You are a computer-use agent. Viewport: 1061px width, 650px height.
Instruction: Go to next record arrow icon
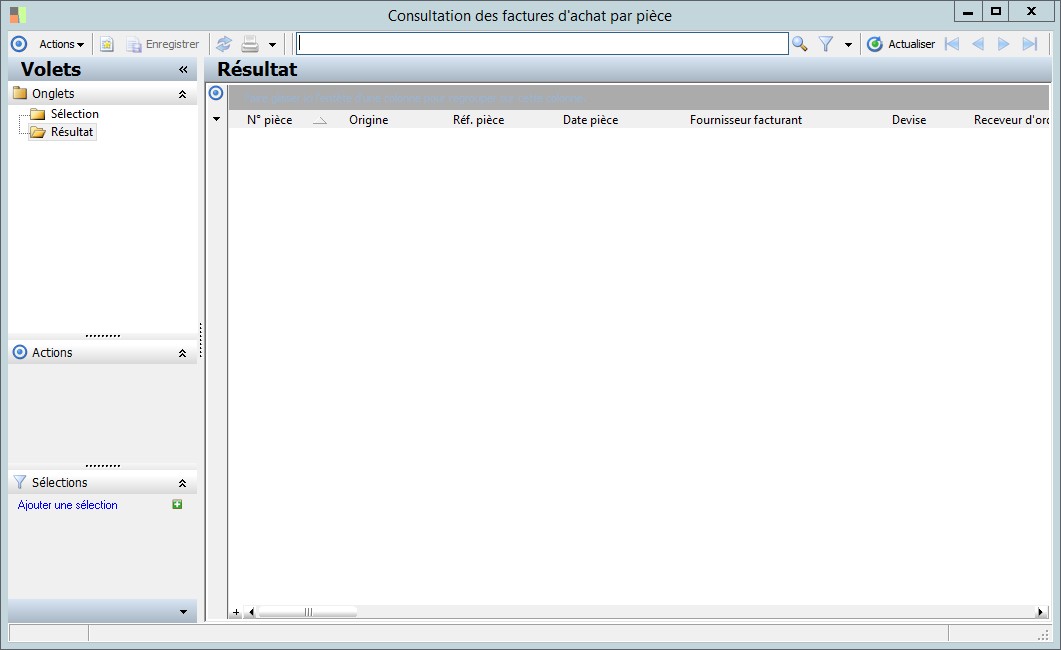[1003, 44]
